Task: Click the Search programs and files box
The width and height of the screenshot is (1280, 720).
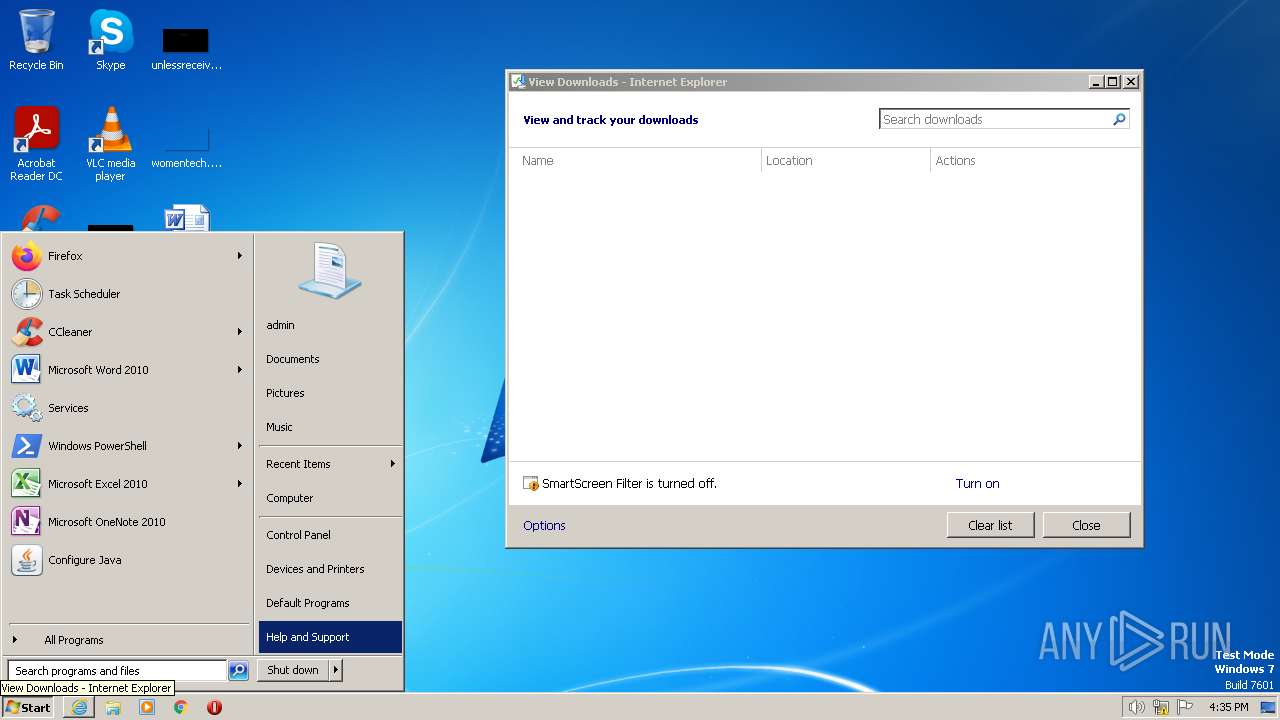Action: pyautogui.click(x=117, y=671)
